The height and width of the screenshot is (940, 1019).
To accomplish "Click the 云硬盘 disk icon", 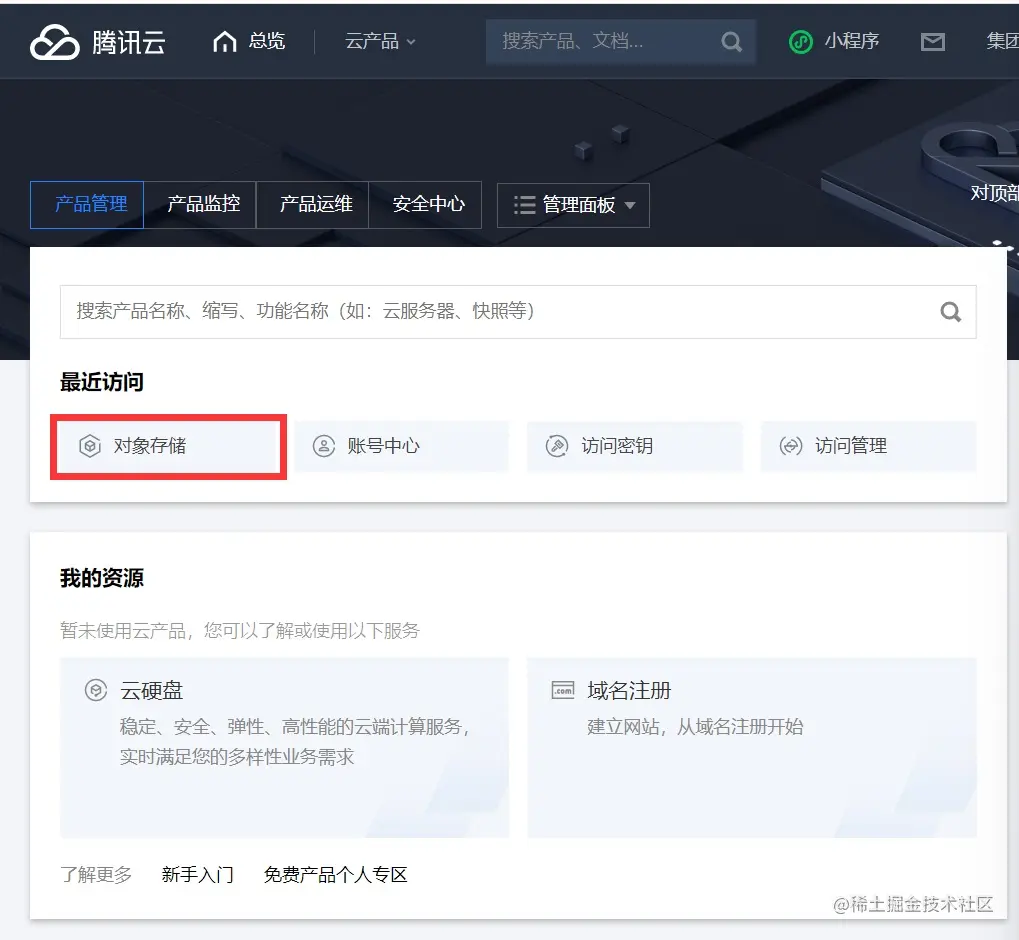I will pos(96,690).
